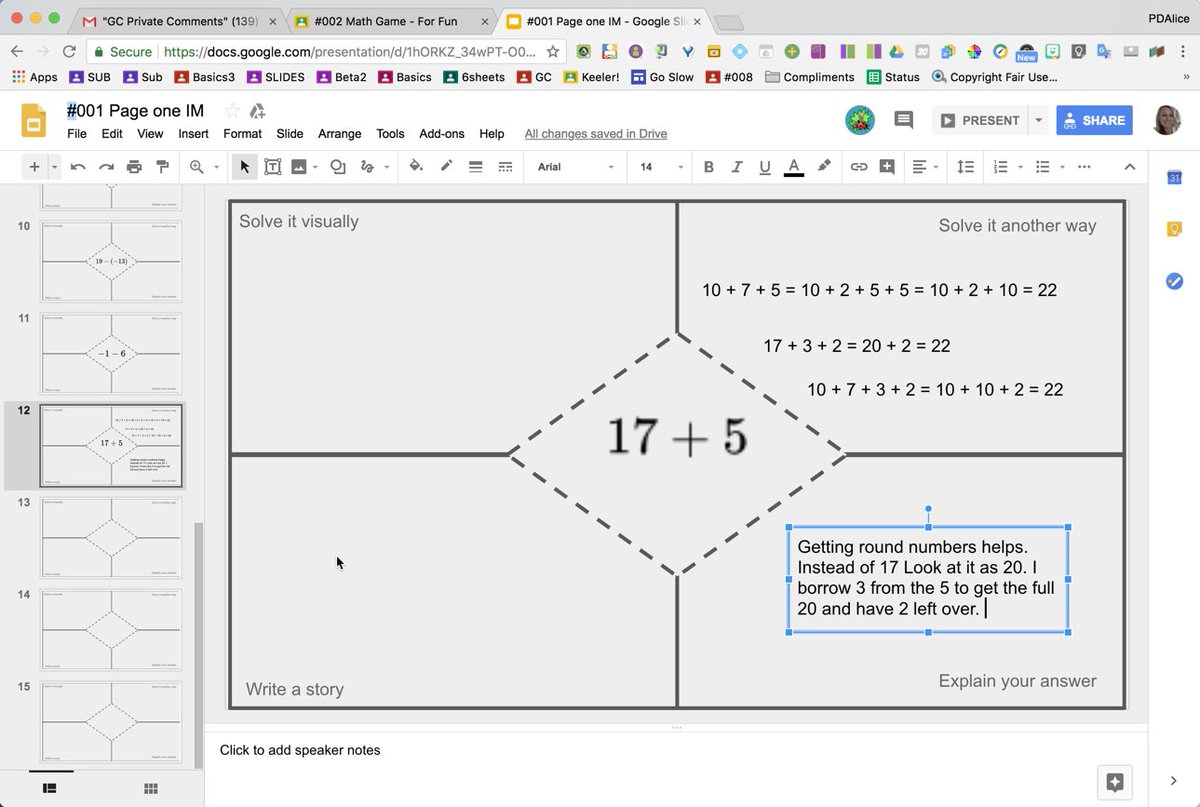This screenshot has width=1200, height=807.
Task: Click the Insert link icon
Action: click(x=859, y=166)
